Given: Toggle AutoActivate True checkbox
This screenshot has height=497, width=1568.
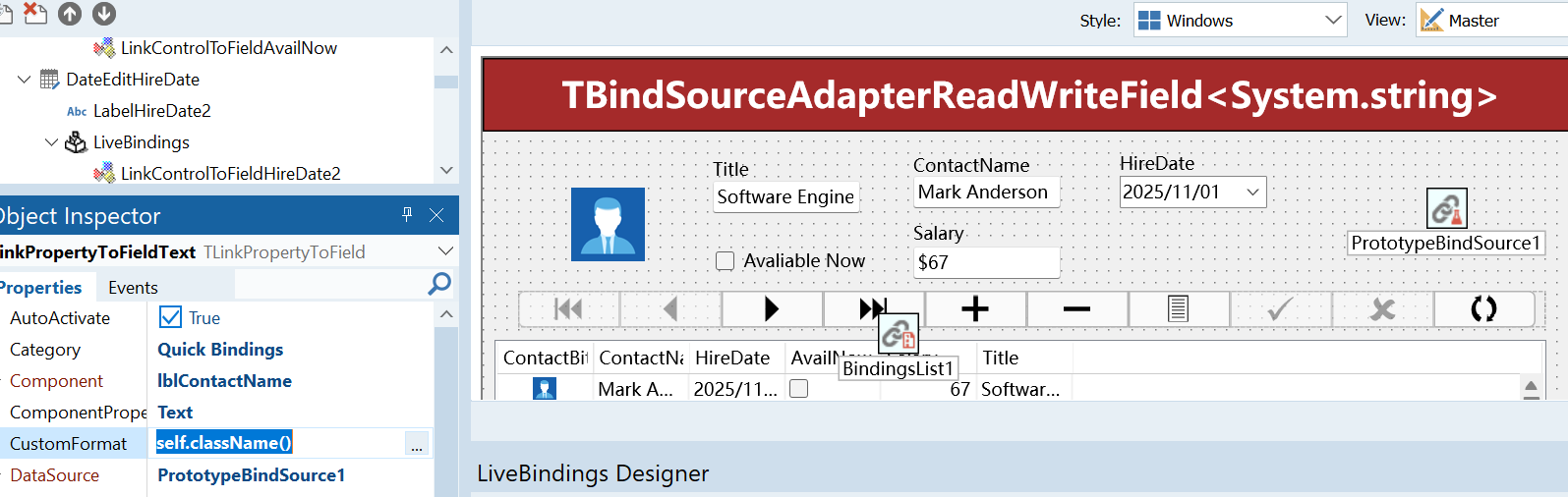Looking at the screenshot, I should (x=170, y=317).
